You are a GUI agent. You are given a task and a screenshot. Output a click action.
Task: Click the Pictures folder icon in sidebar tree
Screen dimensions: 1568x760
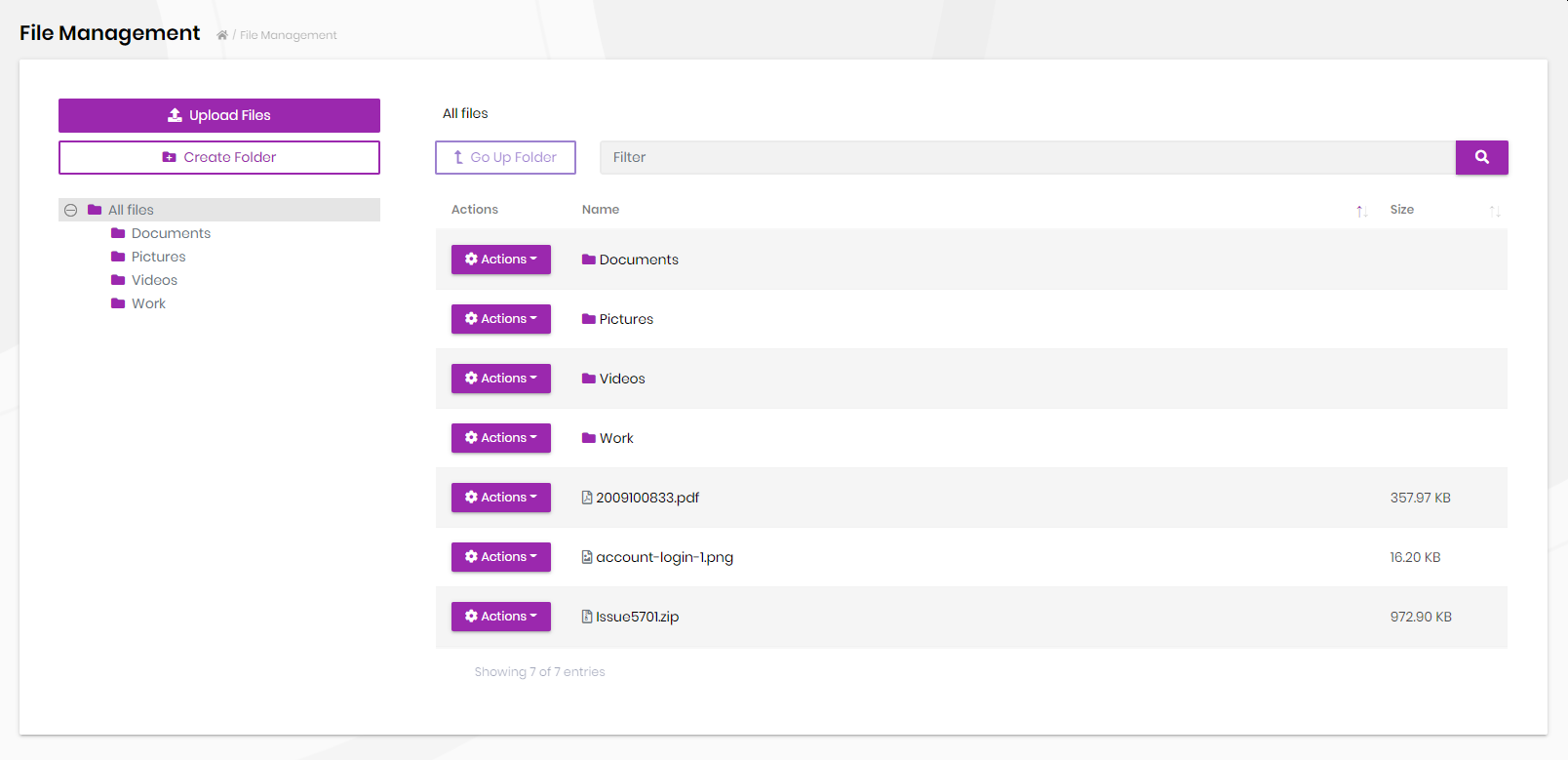[118, 257]
